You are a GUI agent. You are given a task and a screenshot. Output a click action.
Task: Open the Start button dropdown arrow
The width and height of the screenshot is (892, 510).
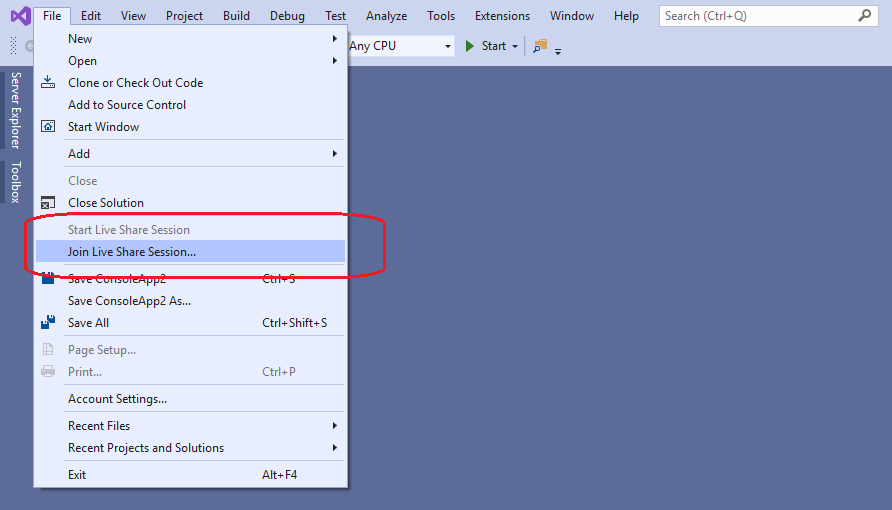pos(515,47)
